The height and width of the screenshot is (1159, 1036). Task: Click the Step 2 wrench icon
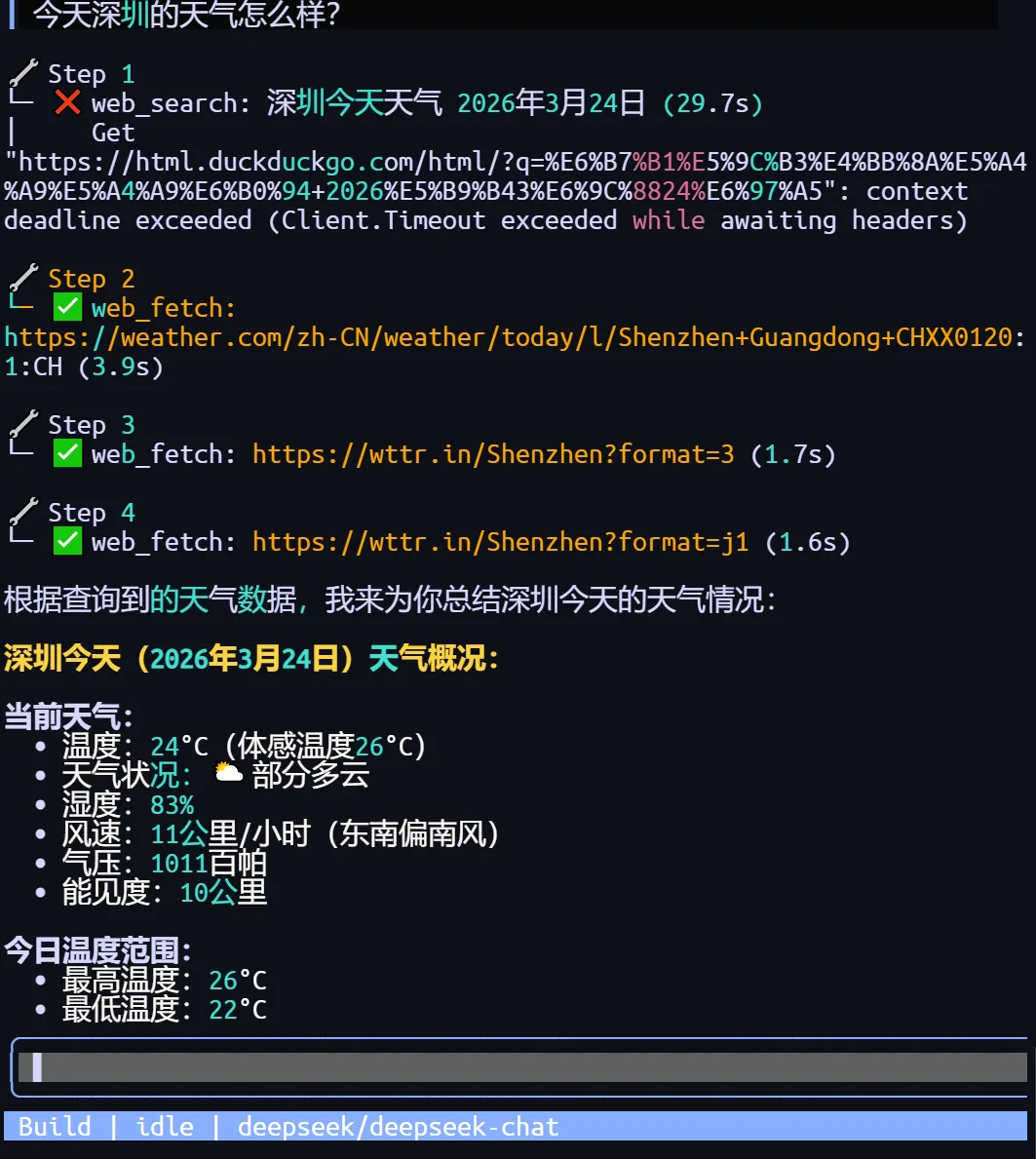23,277
